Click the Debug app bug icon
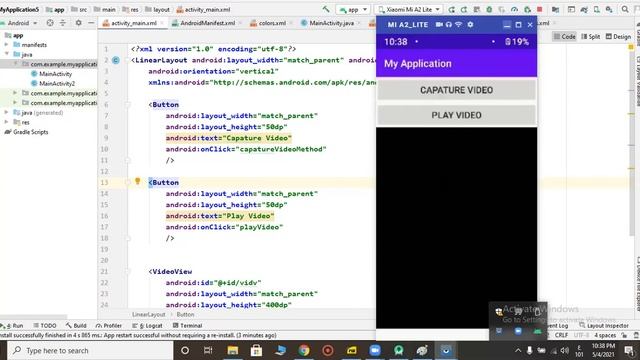The image size is (640, 360). click(489, 9)
